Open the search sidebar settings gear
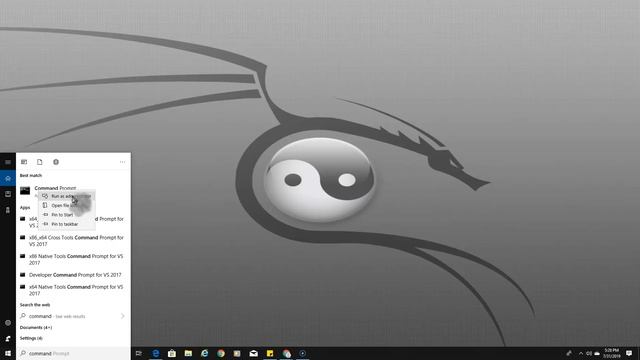The width and height of the screenshot is (640, 360). click(8, 323)
